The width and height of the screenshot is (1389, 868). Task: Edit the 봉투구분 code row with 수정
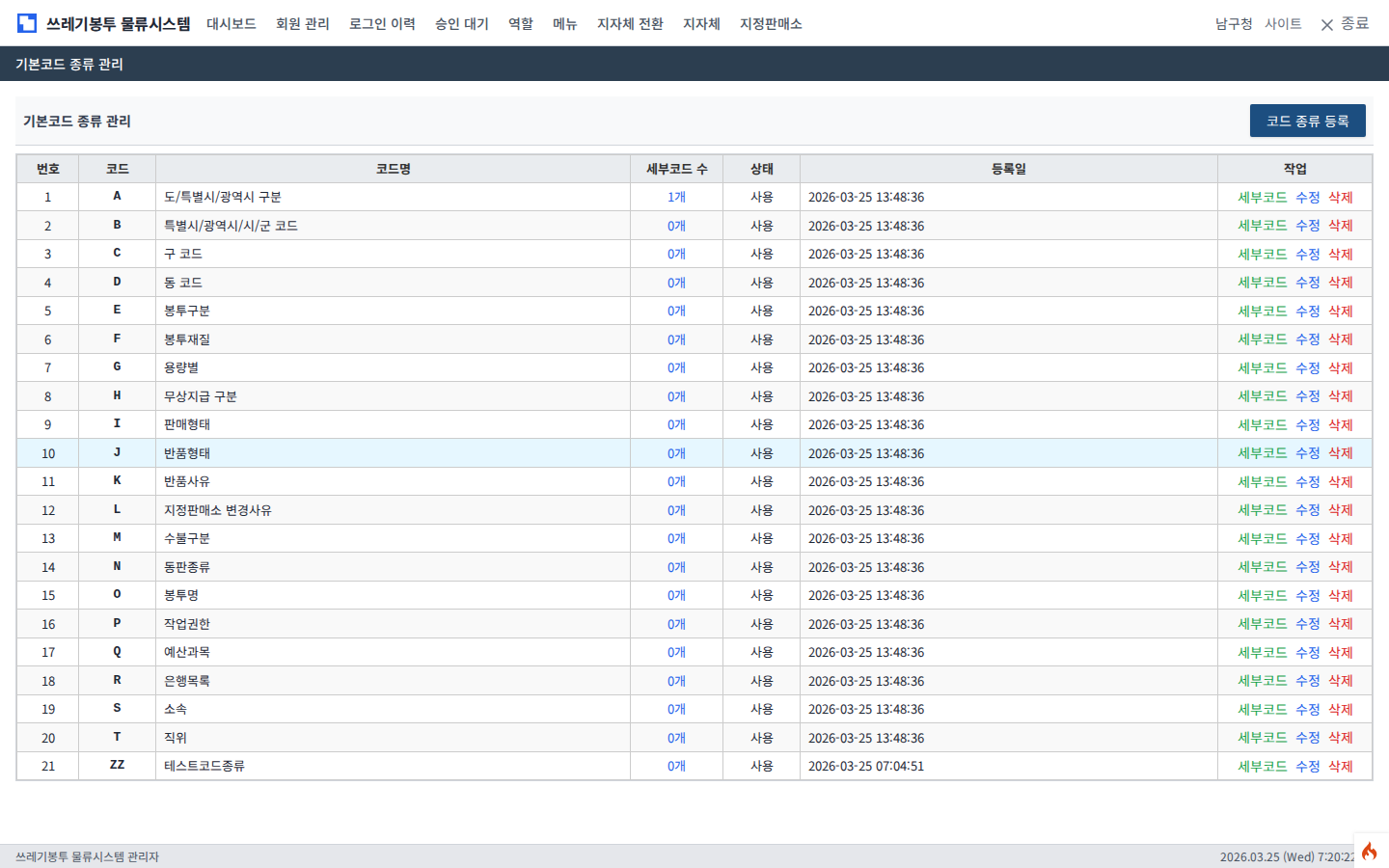1307,312
